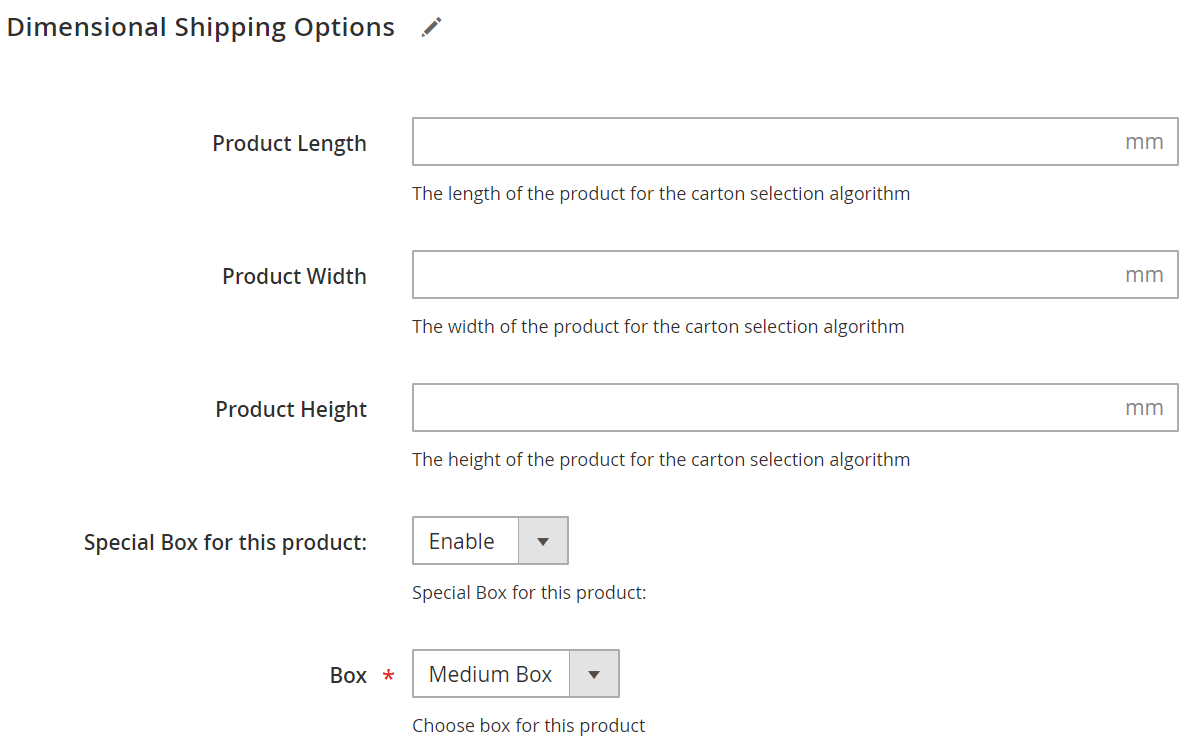The width and height of the screenshot is (1194, 750).
Task: Click the Box dropdown arrow icon
Action: (594, 674)
